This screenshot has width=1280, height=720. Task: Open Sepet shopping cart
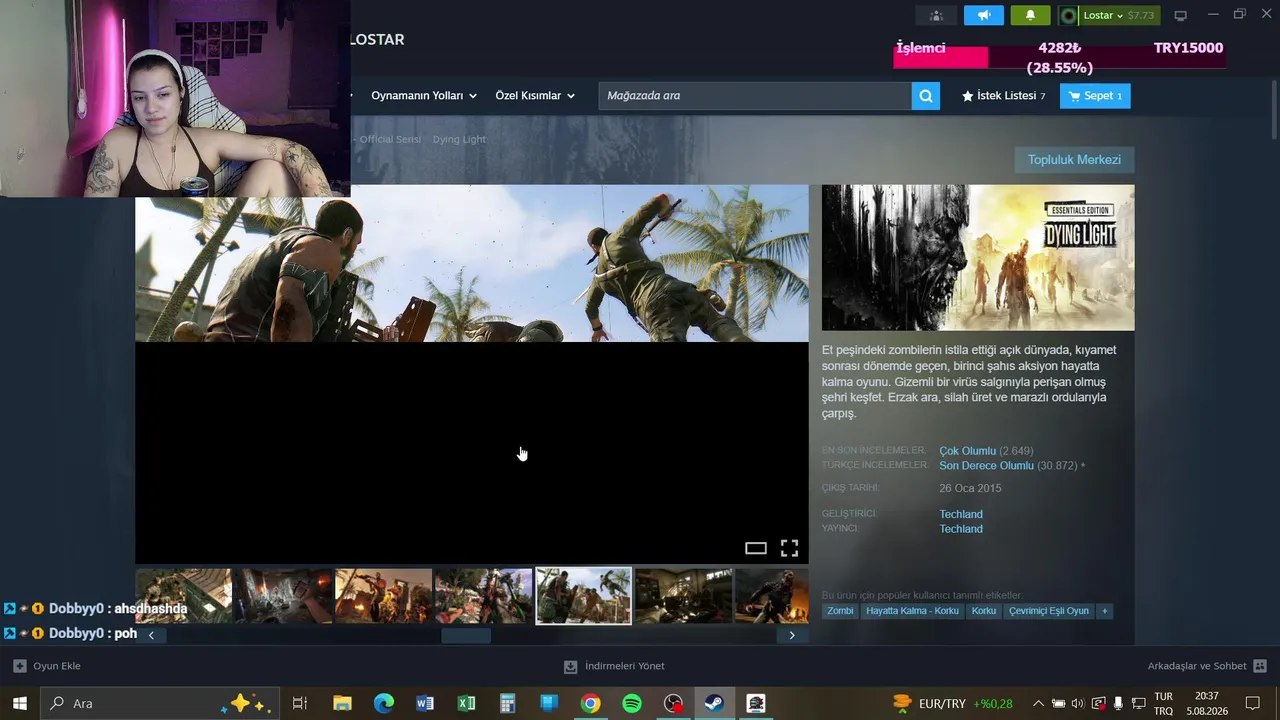pos(1095,96)
